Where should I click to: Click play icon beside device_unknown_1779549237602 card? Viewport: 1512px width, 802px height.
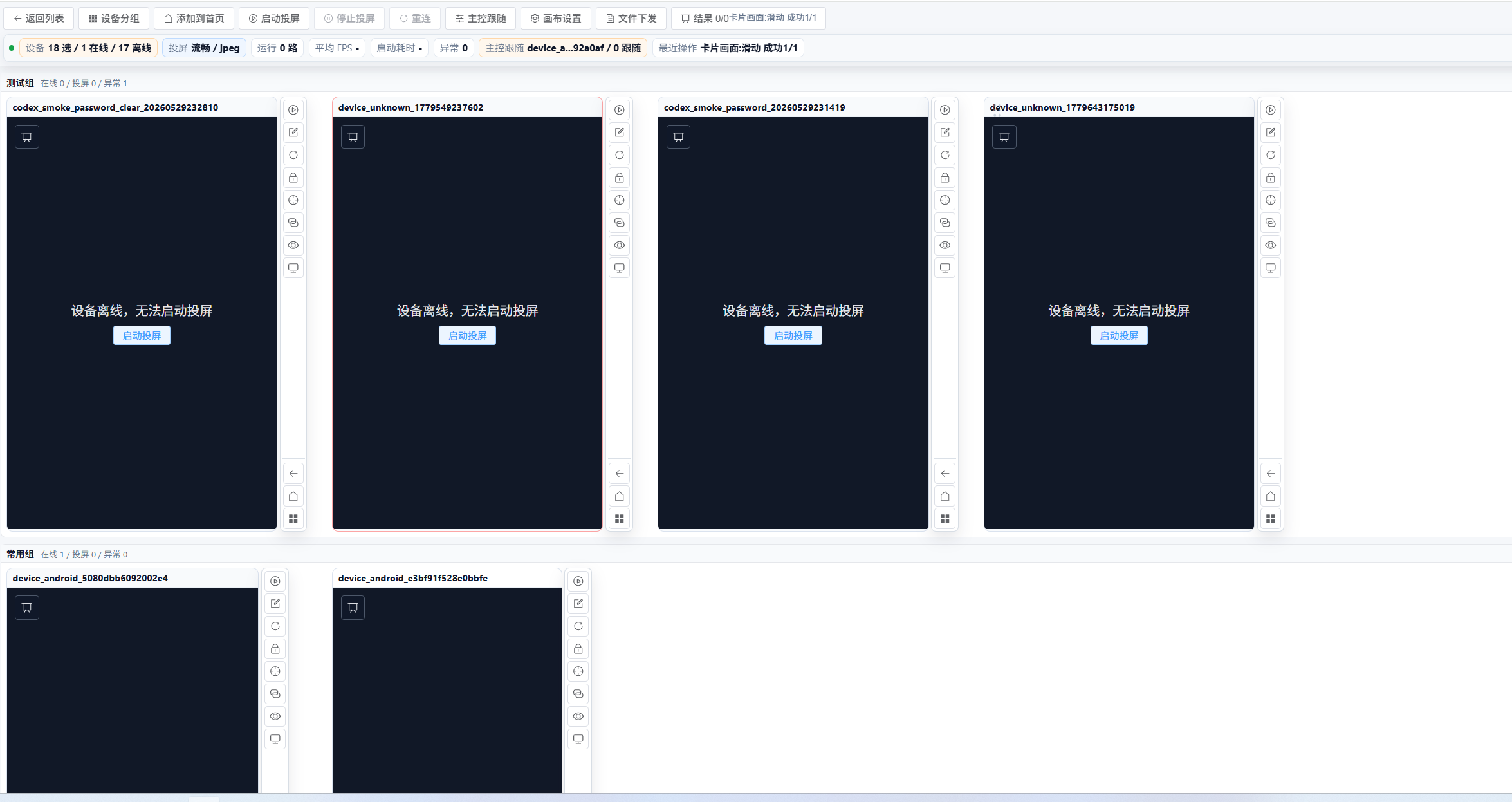click(x=620, y=110)
